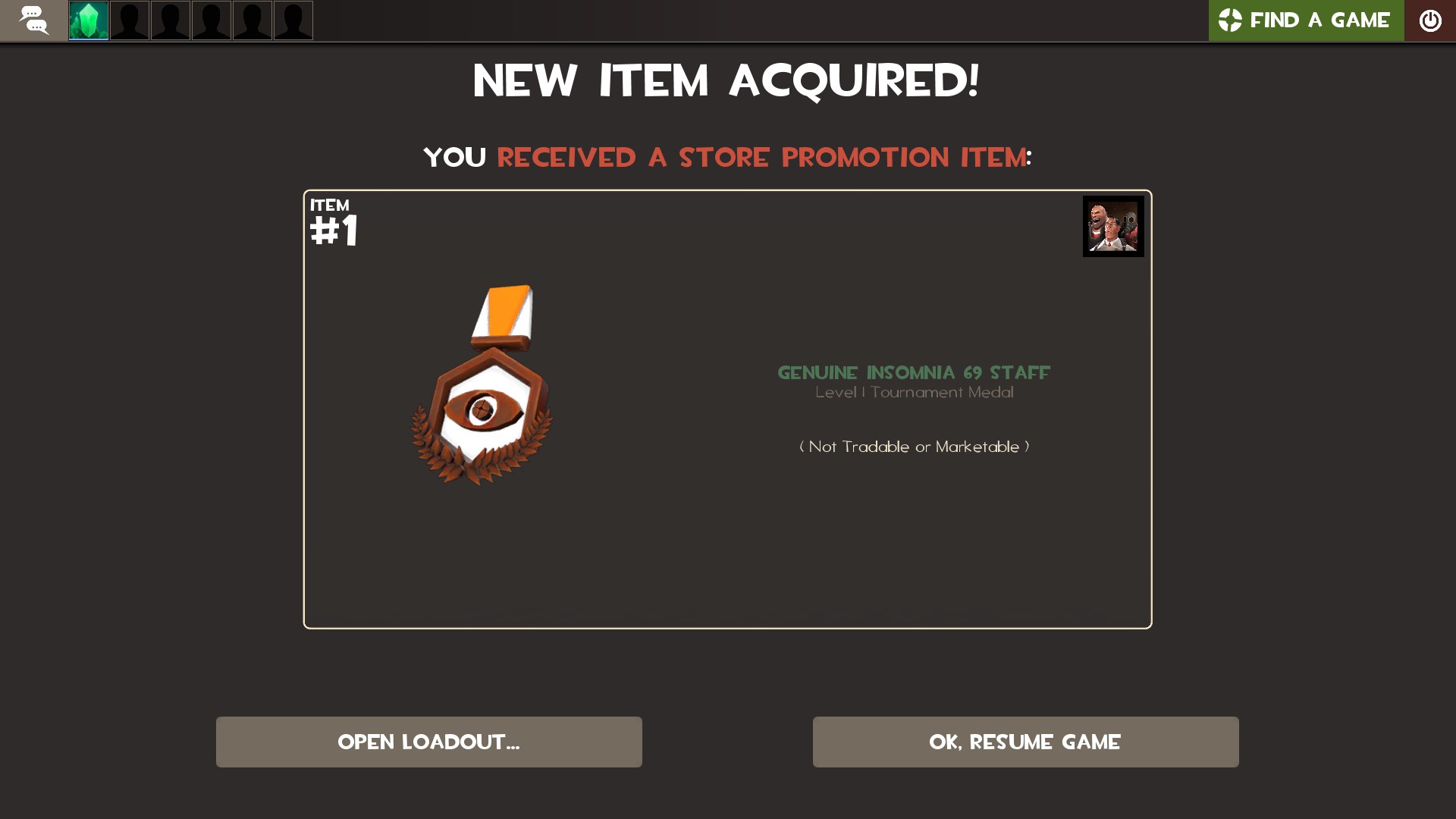Click the received a store promotion item text
This screenshot has height=819, width=1456.
[x=761, y=158]
